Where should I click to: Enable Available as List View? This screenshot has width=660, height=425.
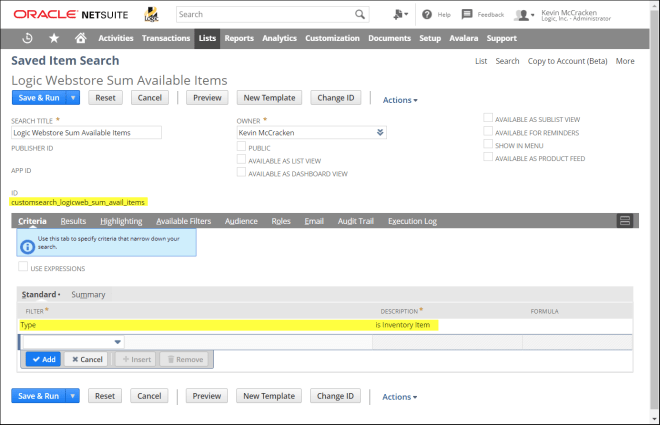(x=241, y=159)
